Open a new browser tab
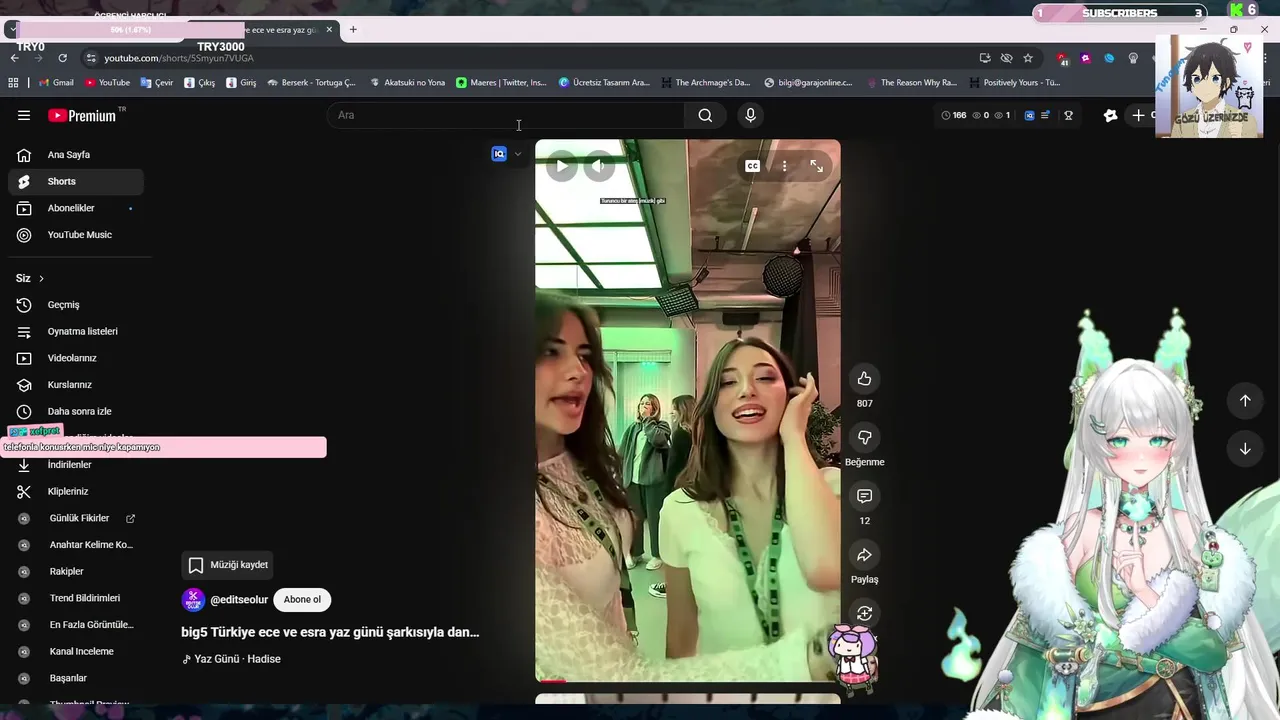 click(353, 29)
